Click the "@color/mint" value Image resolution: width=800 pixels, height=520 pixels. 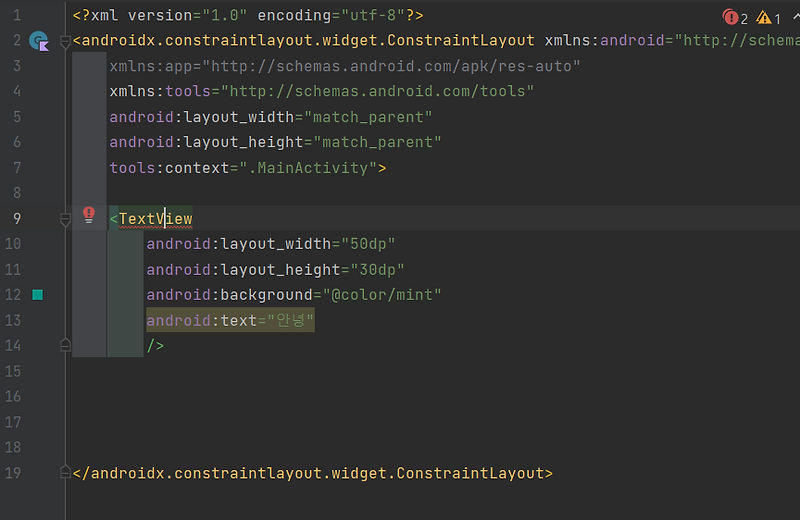pyautogui.click(x=382, y=295)
